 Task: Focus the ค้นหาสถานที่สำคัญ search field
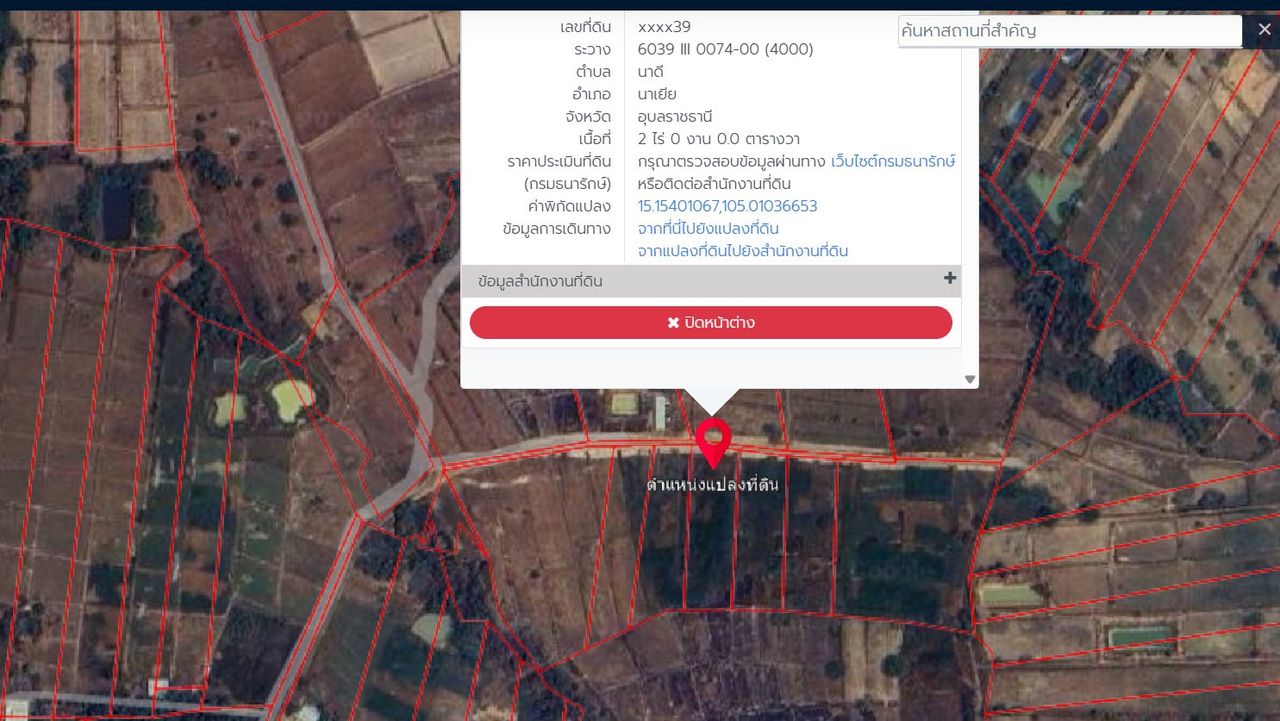[1069, 31]
